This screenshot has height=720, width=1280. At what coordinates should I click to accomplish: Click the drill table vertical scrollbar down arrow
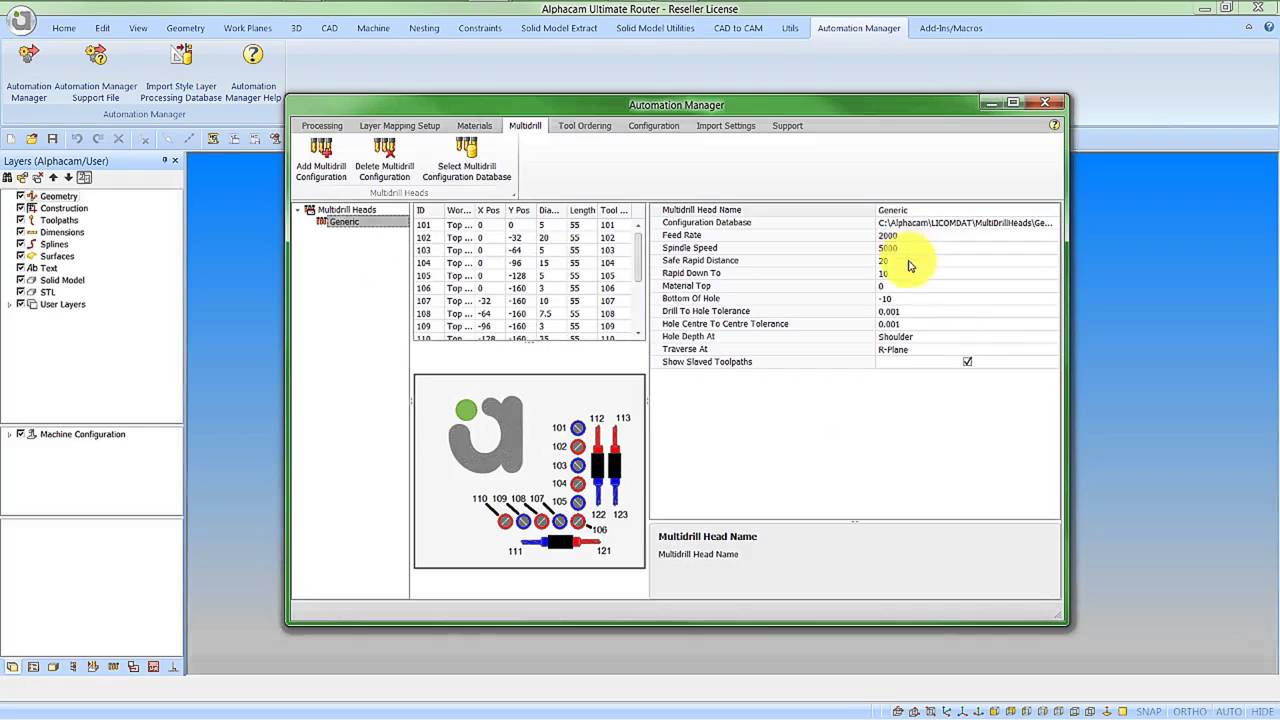(638, 333)
